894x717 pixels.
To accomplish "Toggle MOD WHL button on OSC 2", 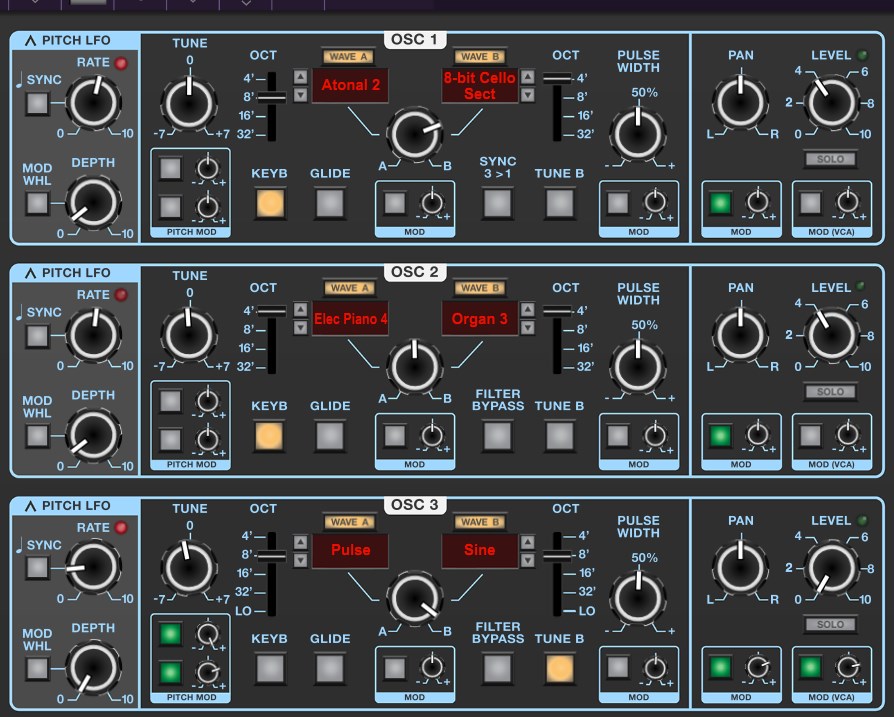I will (37, 436).
